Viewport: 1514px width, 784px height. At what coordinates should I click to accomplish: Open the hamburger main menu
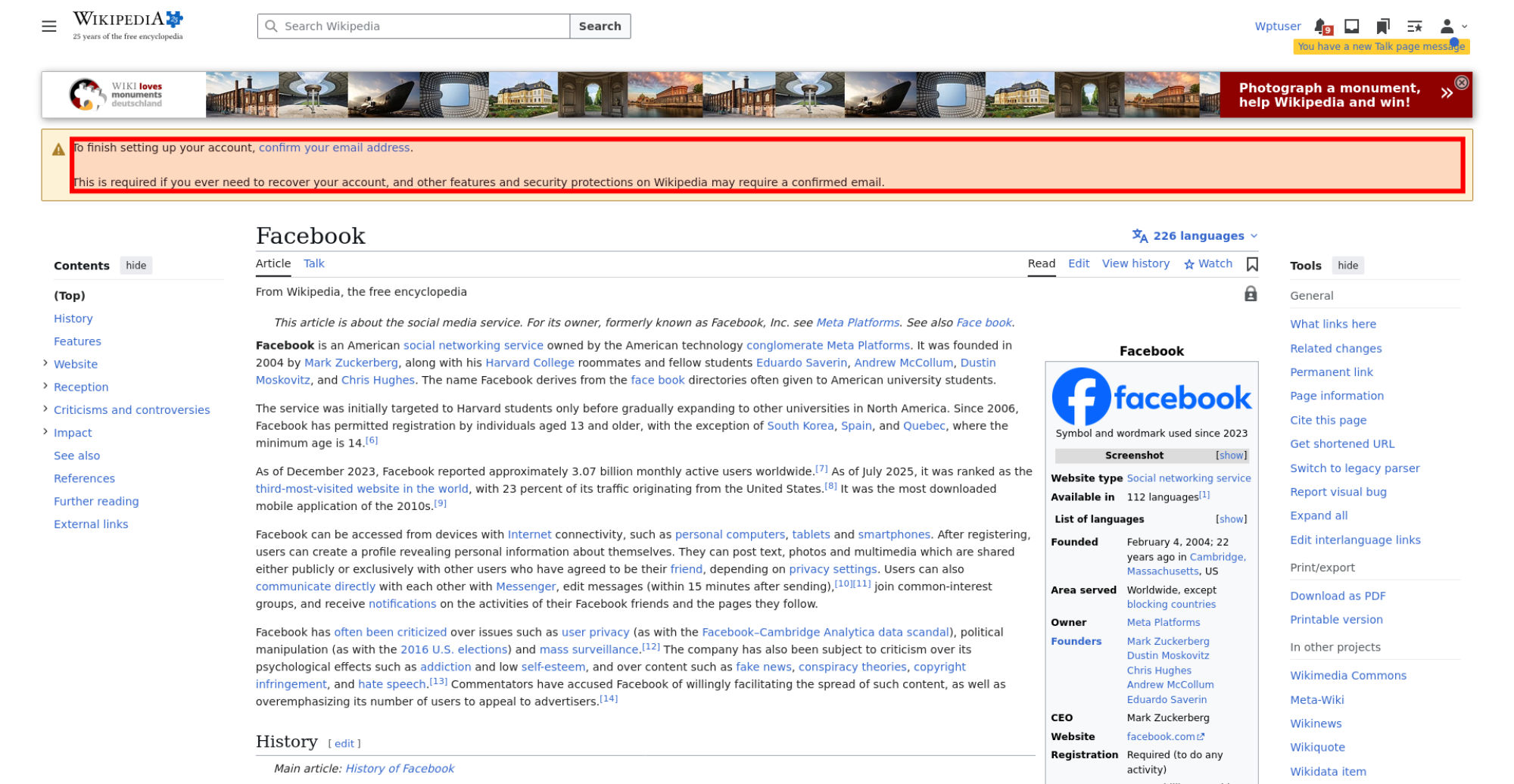pos(49,26)
